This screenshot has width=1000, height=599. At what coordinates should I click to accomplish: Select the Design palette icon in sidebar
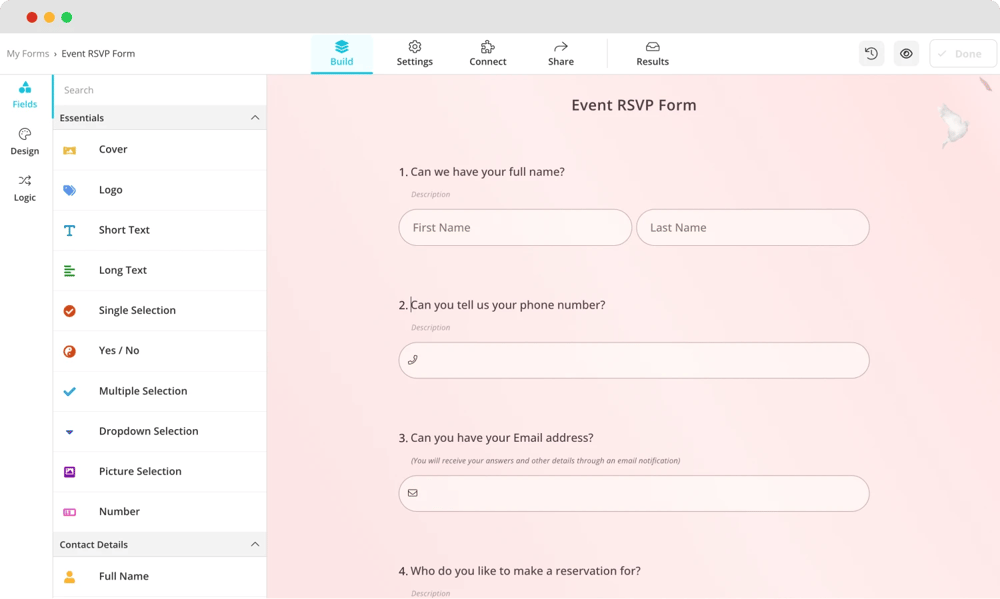(x=24, y=142)
